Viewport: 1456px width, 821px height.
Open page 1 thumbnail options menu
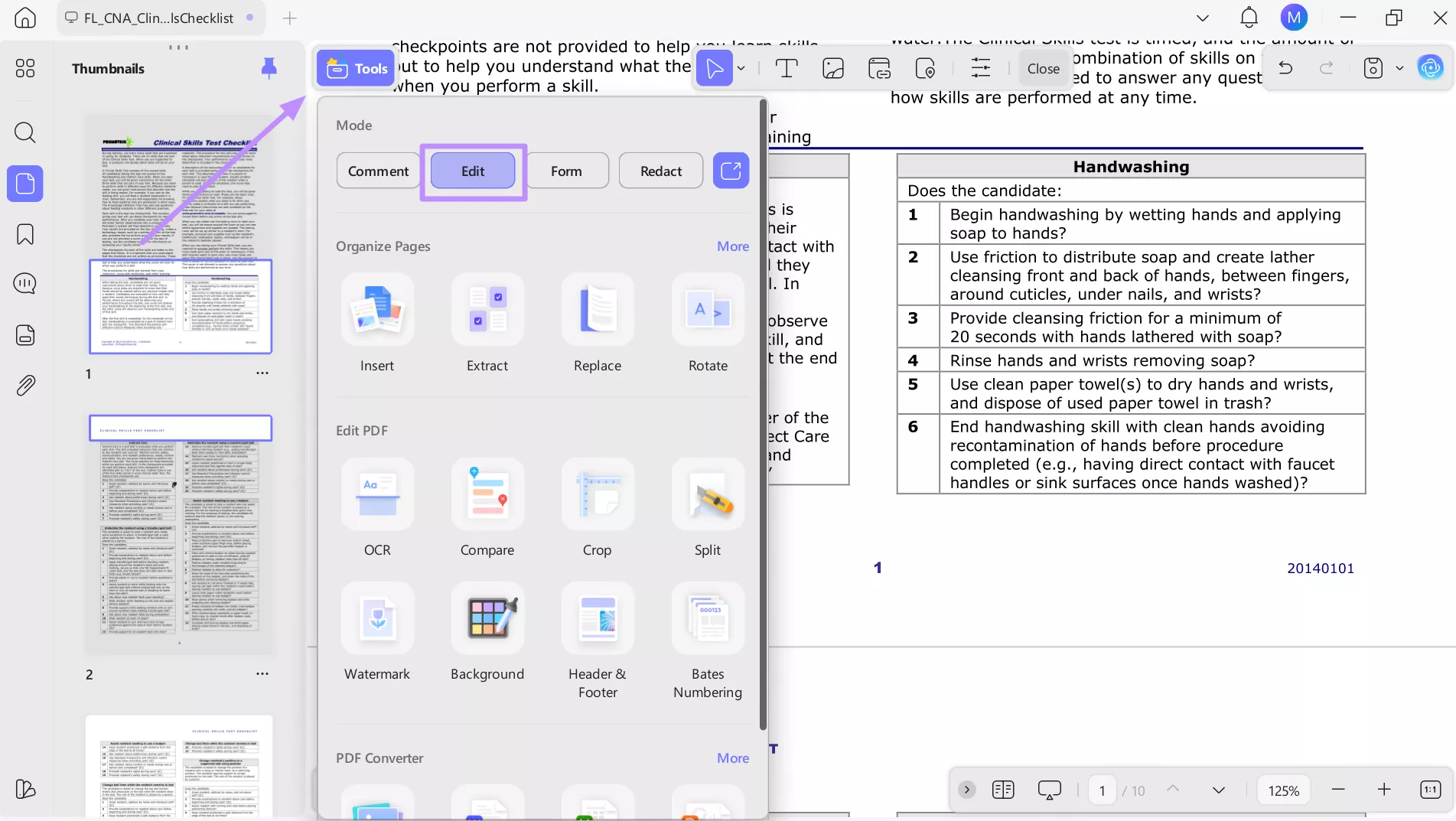pyautogui.click(x=262, y=373)
